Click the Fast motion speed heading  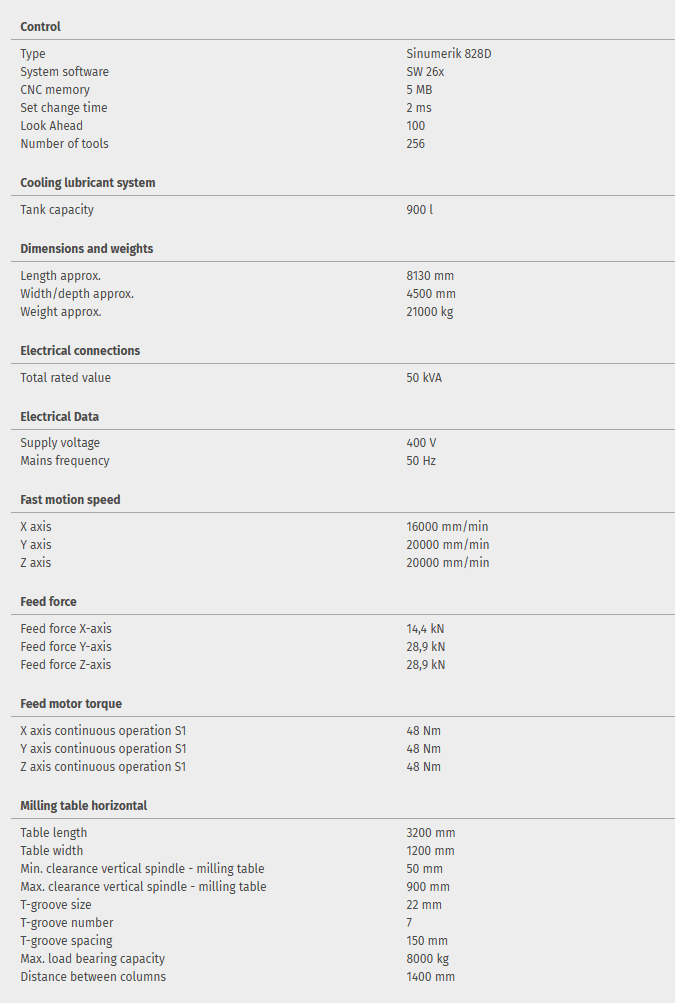coord(70,500)
